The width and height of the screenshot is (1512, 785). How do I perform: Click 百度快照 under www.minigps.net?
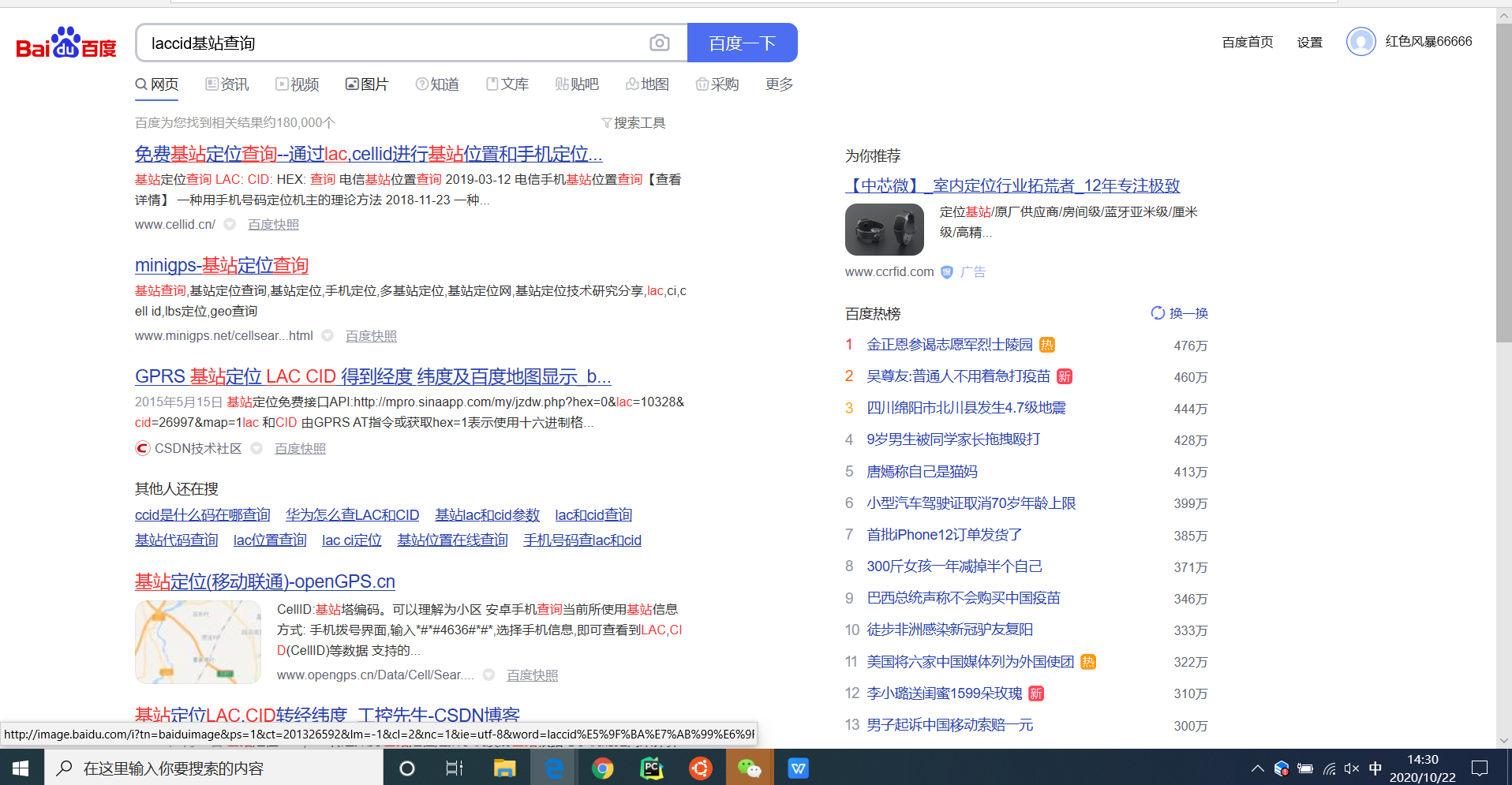click(372, 336)
